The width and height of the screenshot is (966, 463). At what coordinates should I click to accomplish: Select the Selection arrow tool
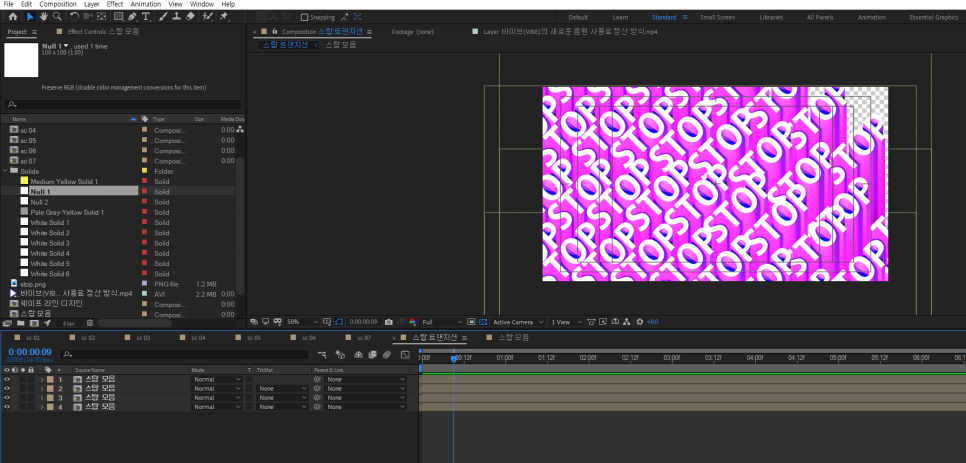30,17
